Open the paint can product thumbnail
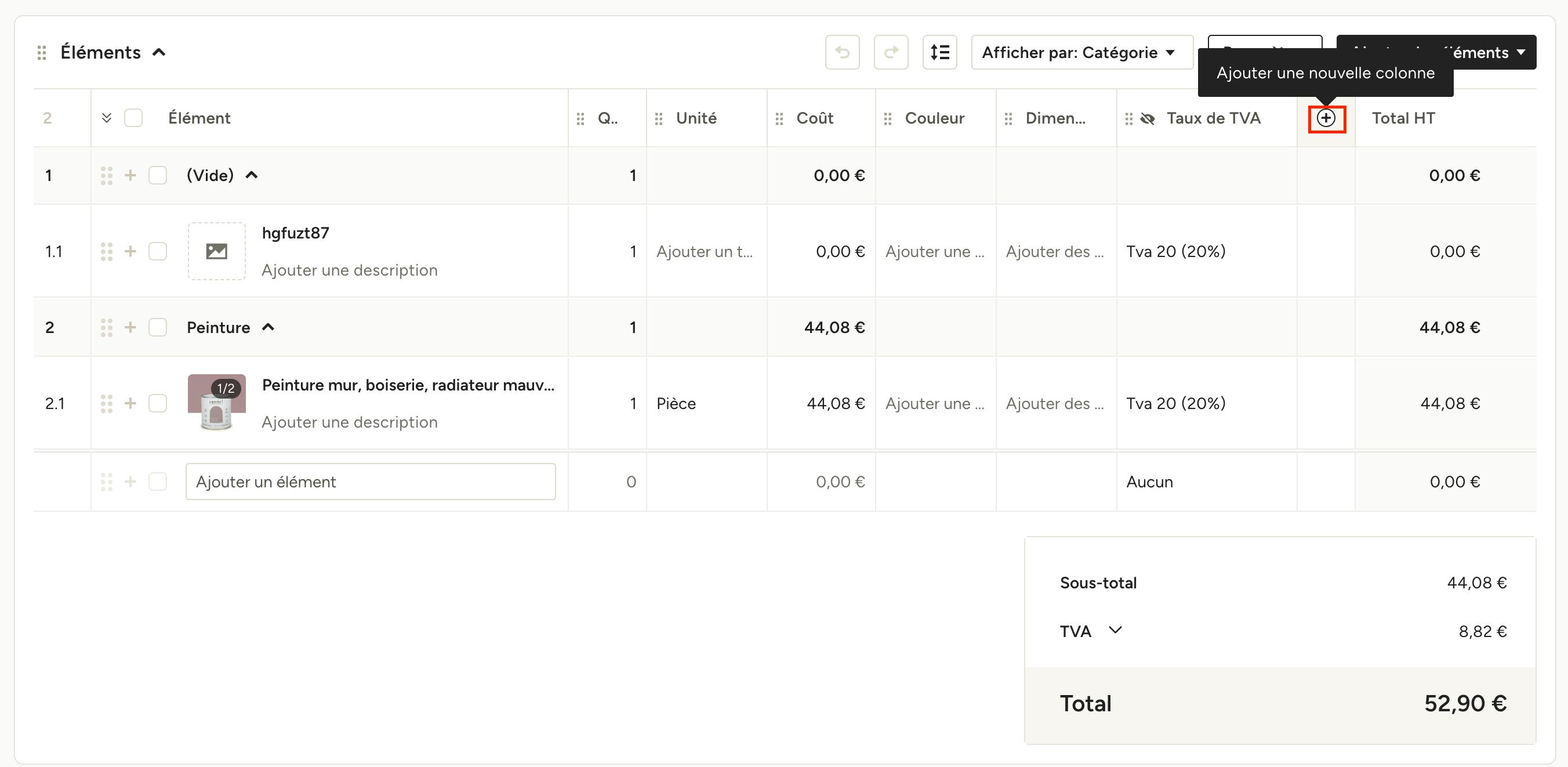Image resolution: width=1568 pixels, height=767 pixels. coord(217,403)
